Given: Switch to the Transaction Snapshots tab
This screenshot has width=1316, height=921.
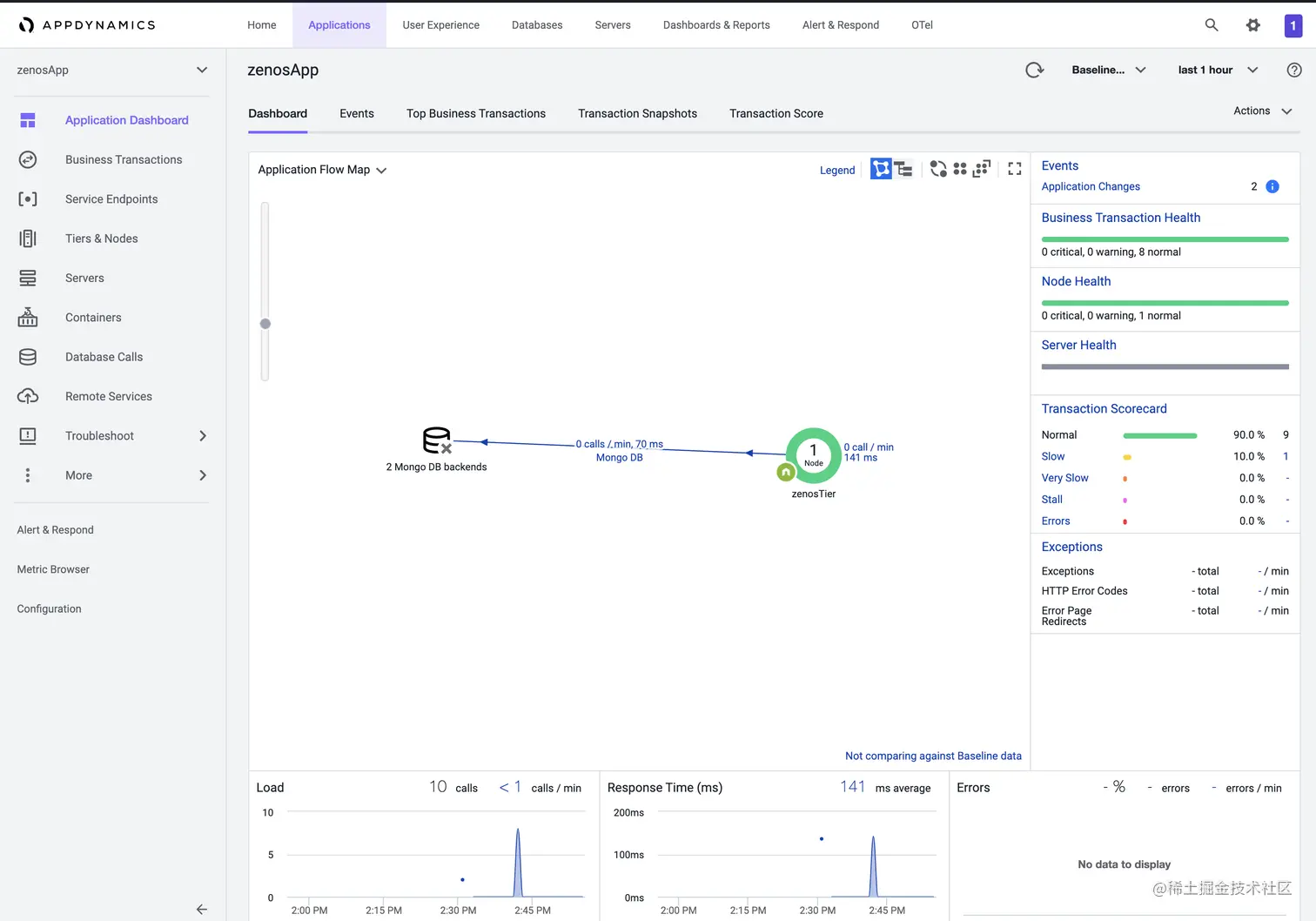Looking at the screenshot, I should click(637, 113).
